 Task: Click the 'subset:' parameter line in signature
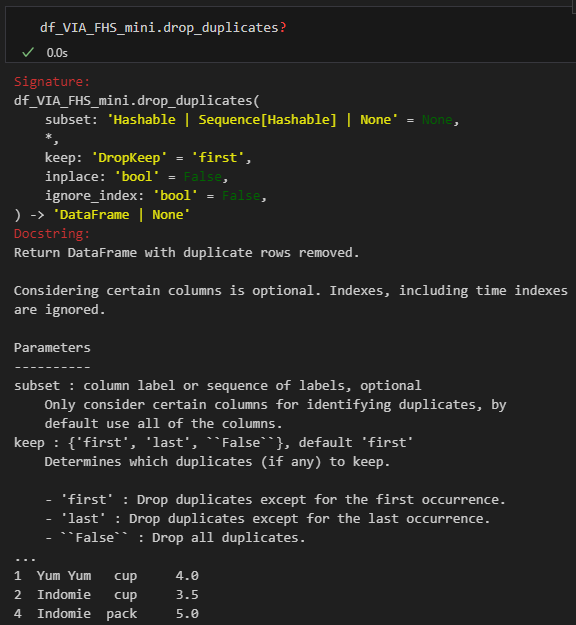coord(252,120)
